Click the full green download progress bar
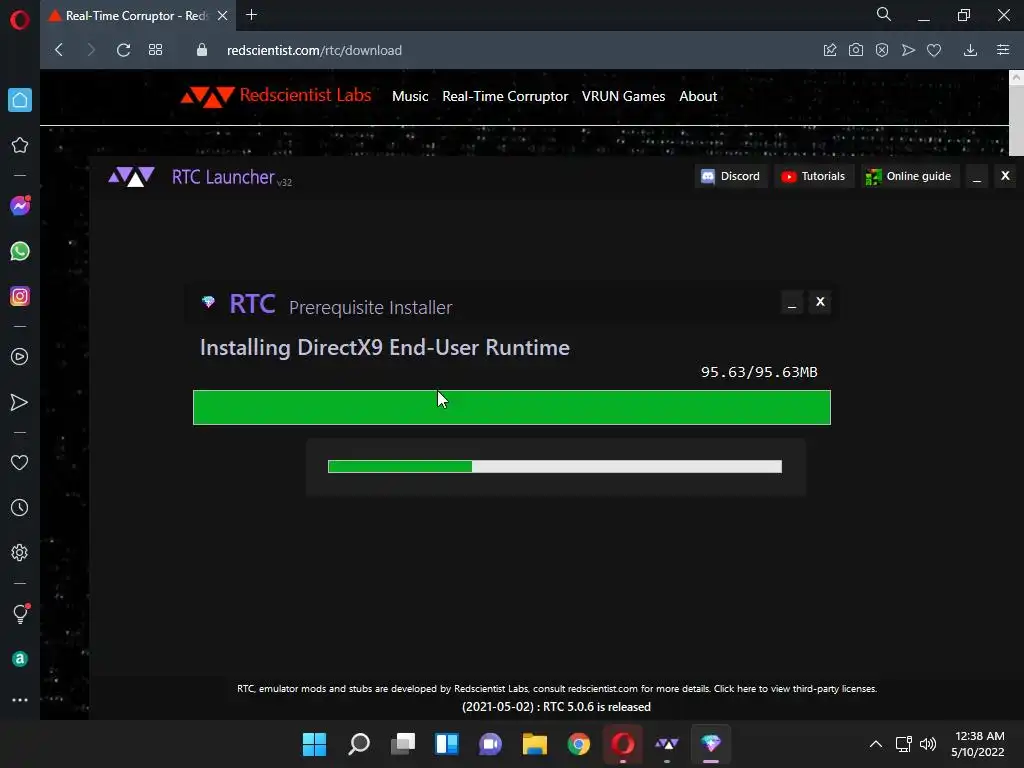 511,408
